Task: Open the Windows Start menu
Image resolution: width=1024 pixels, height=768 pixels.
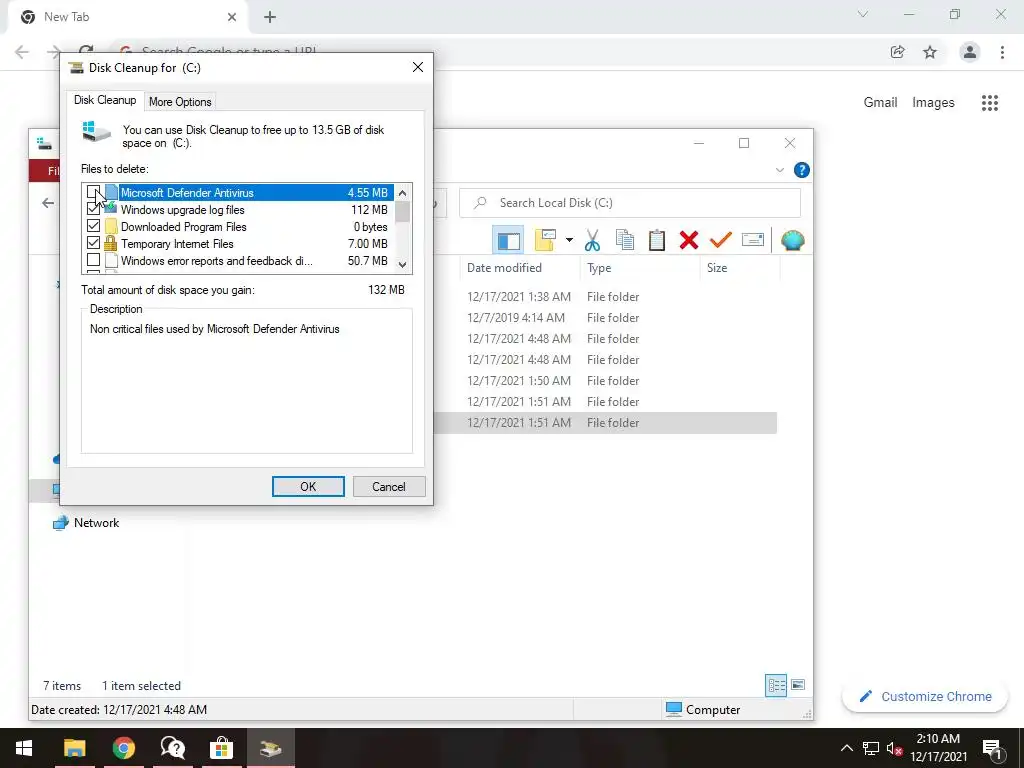Action: 24,748
